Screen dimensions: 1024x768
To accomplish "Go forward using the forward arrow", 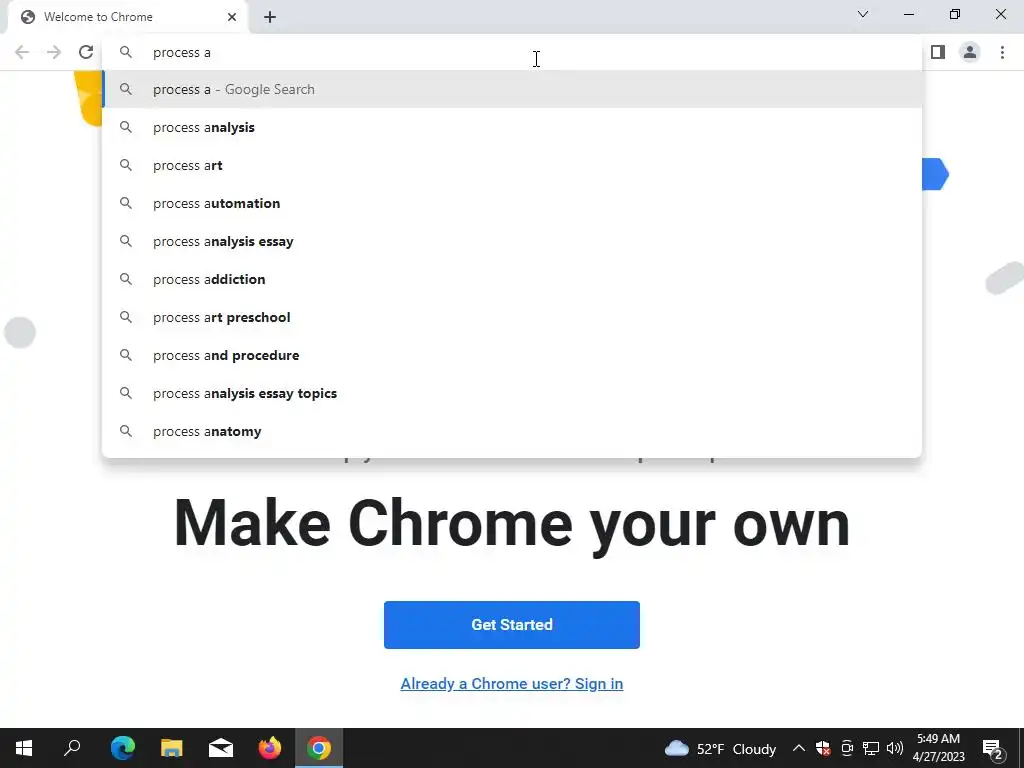I will click(x=54, y=52).
